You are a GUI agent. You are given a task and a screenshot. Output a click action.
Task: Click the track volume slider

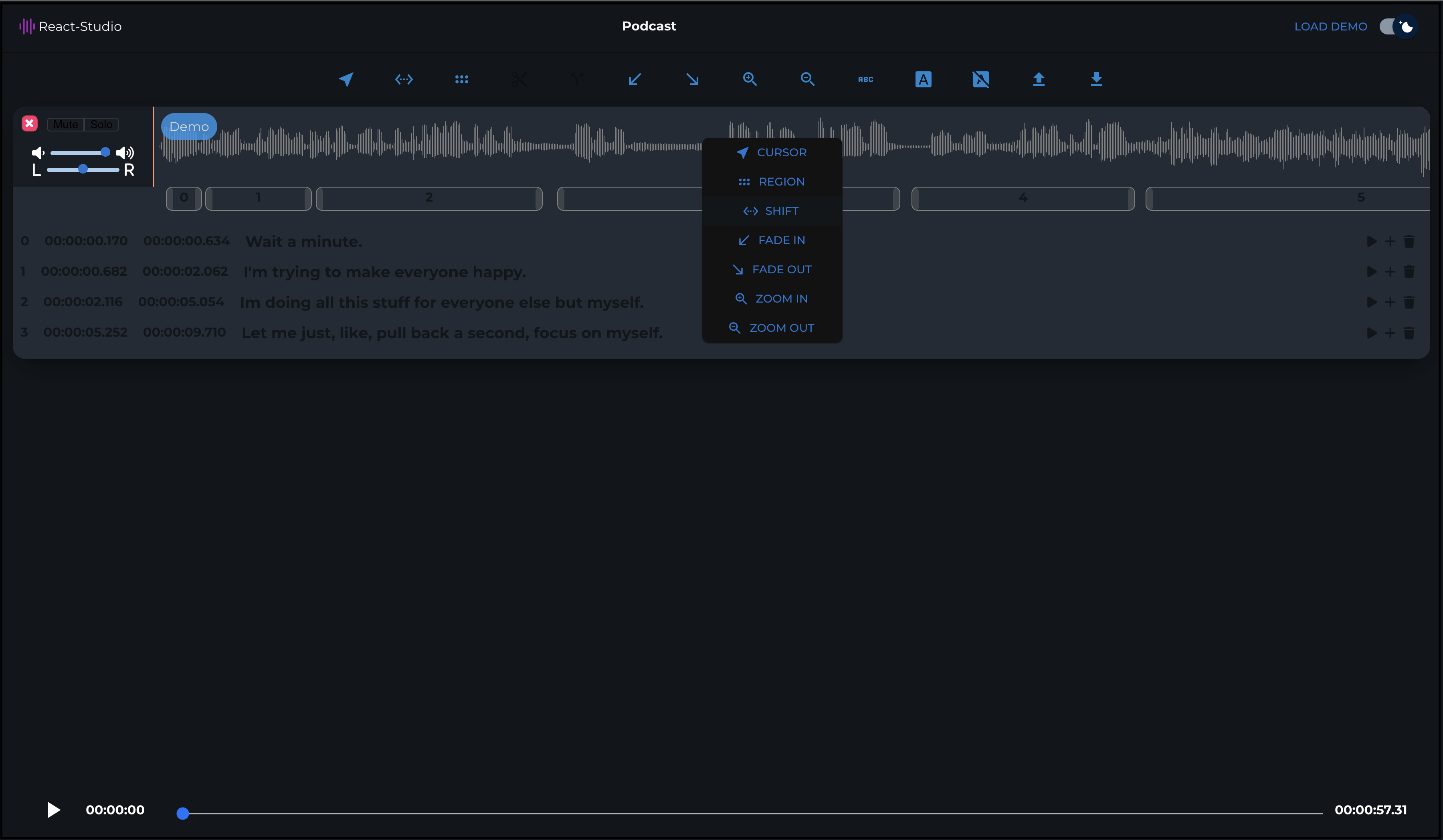tap(80, 152)
